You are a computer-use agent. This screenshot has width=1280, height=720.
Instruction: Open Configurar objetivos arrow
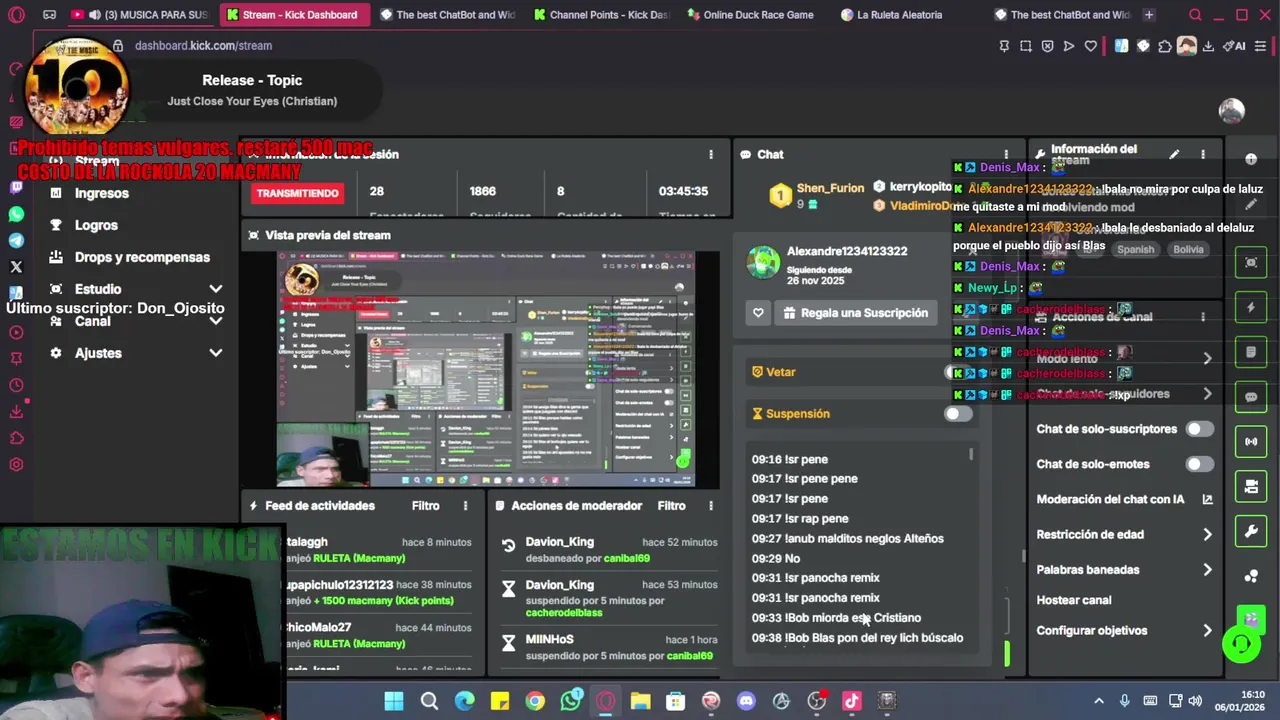click(x=1207, y=631)
